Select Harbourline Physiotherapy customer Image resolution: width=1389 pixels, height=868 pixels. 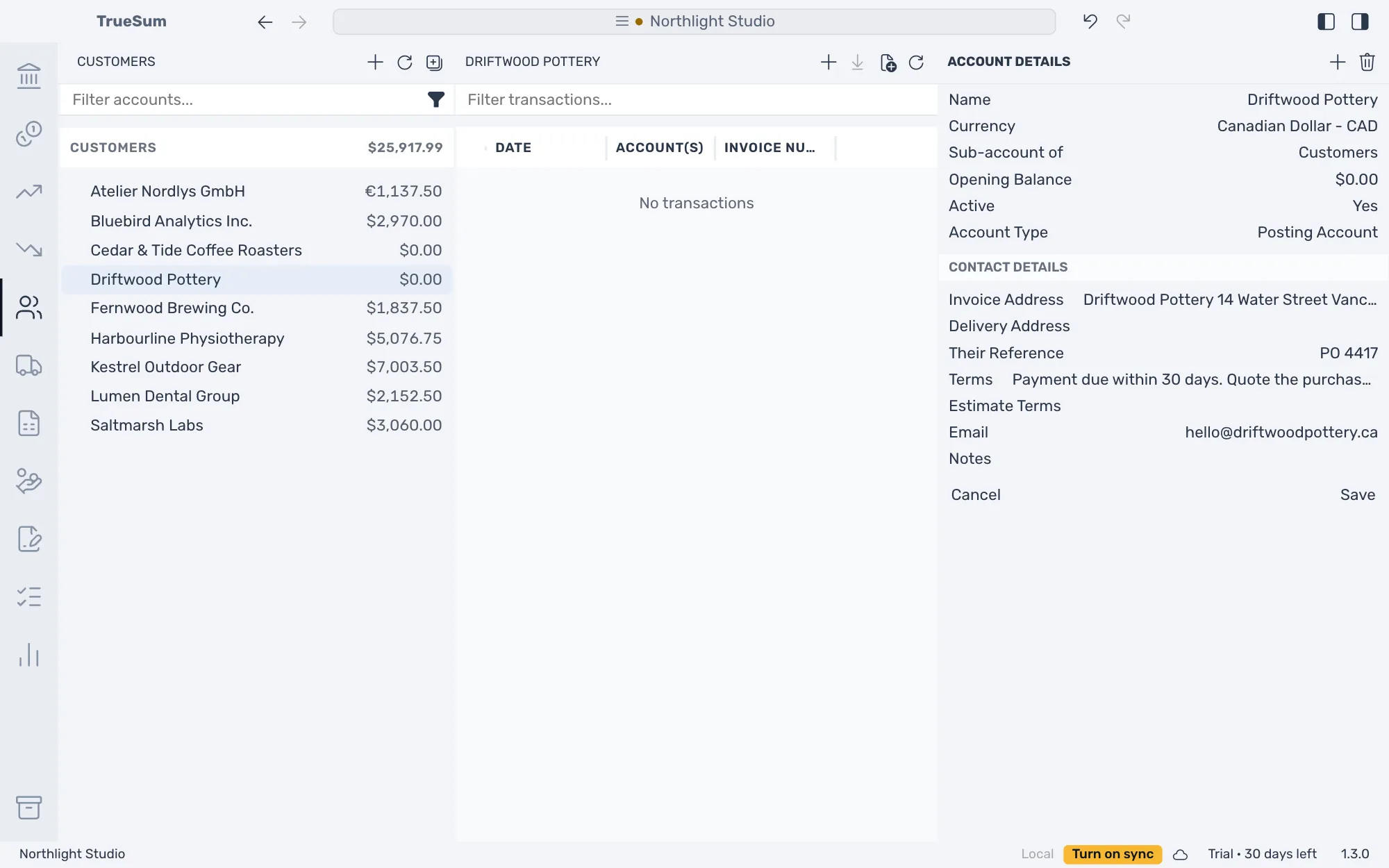click(257, 338)
